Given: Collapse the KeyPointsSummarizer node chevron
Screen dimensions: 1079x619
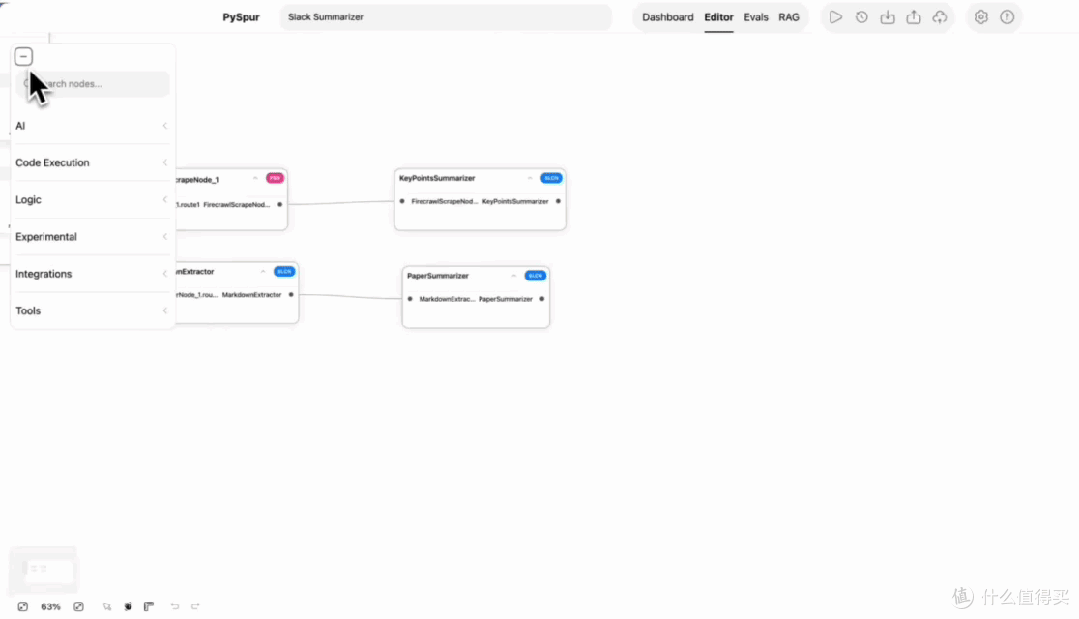Looking at the screenshot, I should click(530, 178).
